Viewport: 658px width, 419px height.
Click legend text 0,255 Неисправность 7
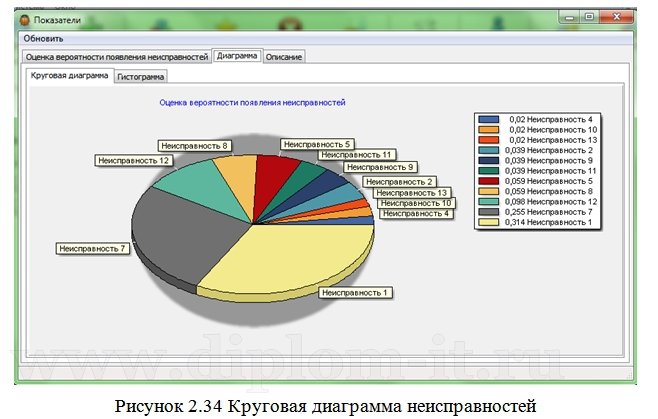(x=548, y=212)
